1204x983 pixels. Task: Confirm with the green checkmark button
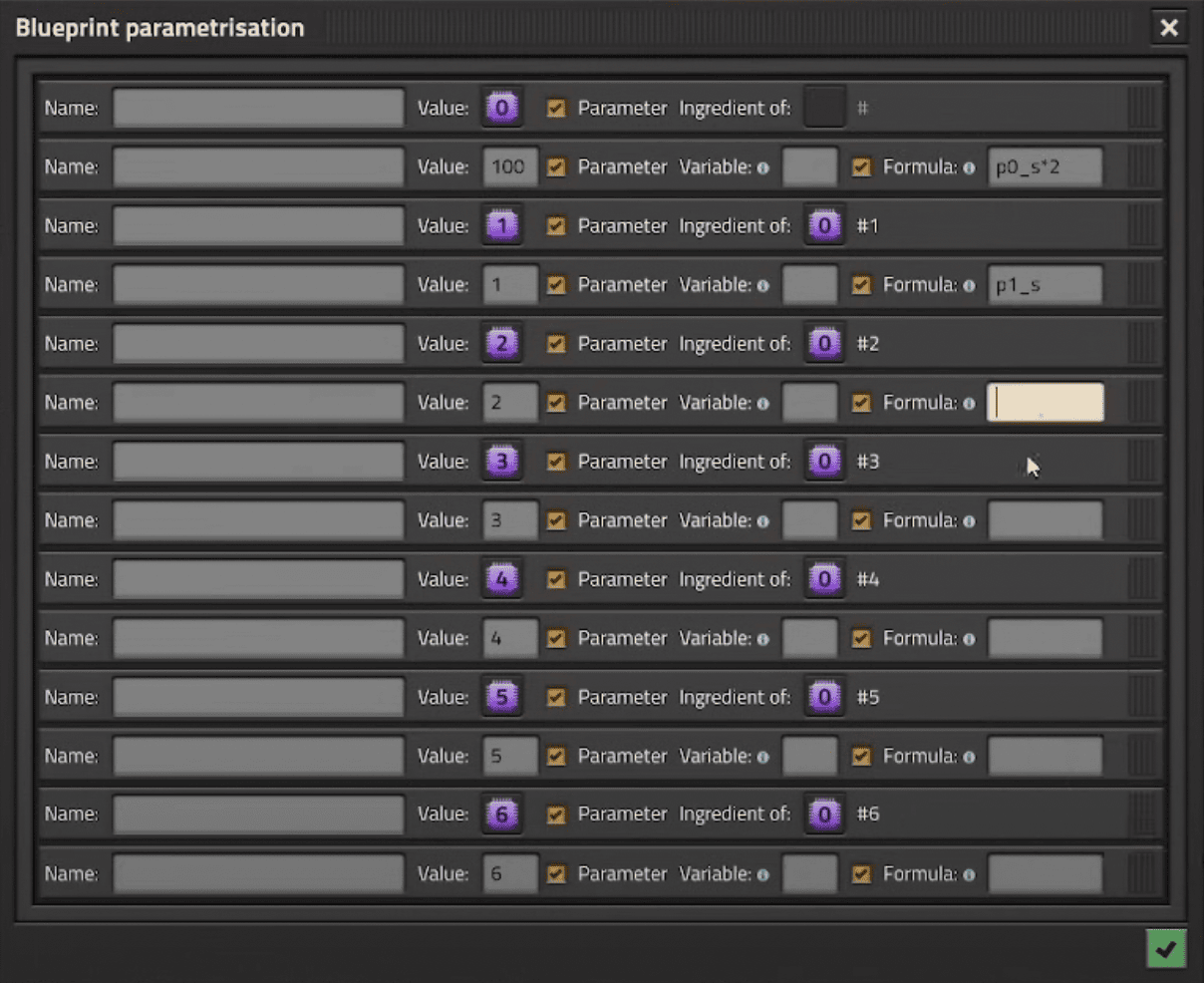[x=1166, y=949]
